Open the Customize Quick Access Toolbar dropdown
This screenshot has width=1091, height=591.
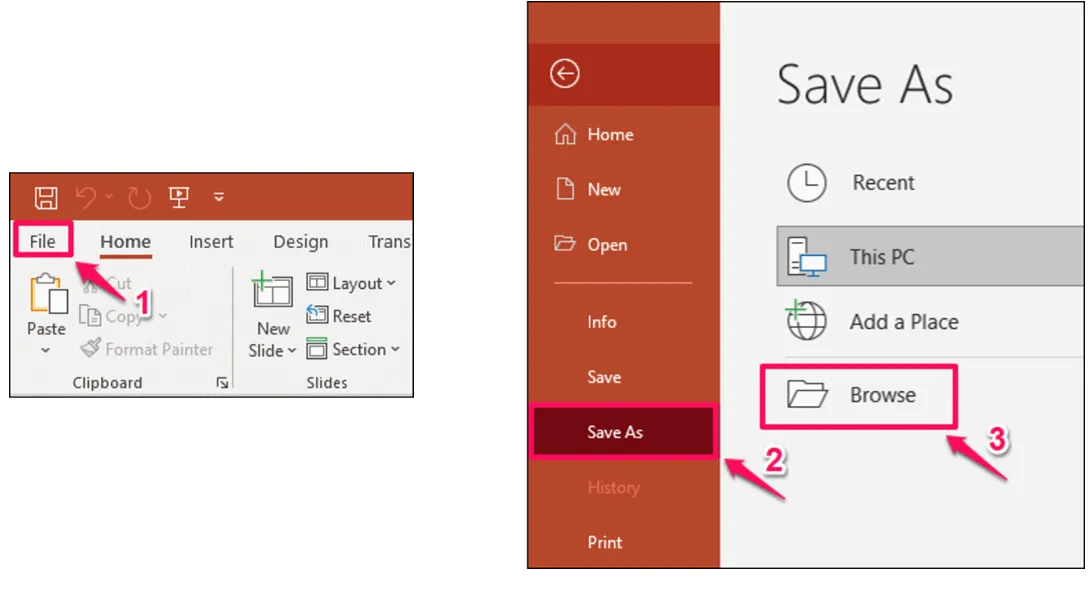coord(219,198)
